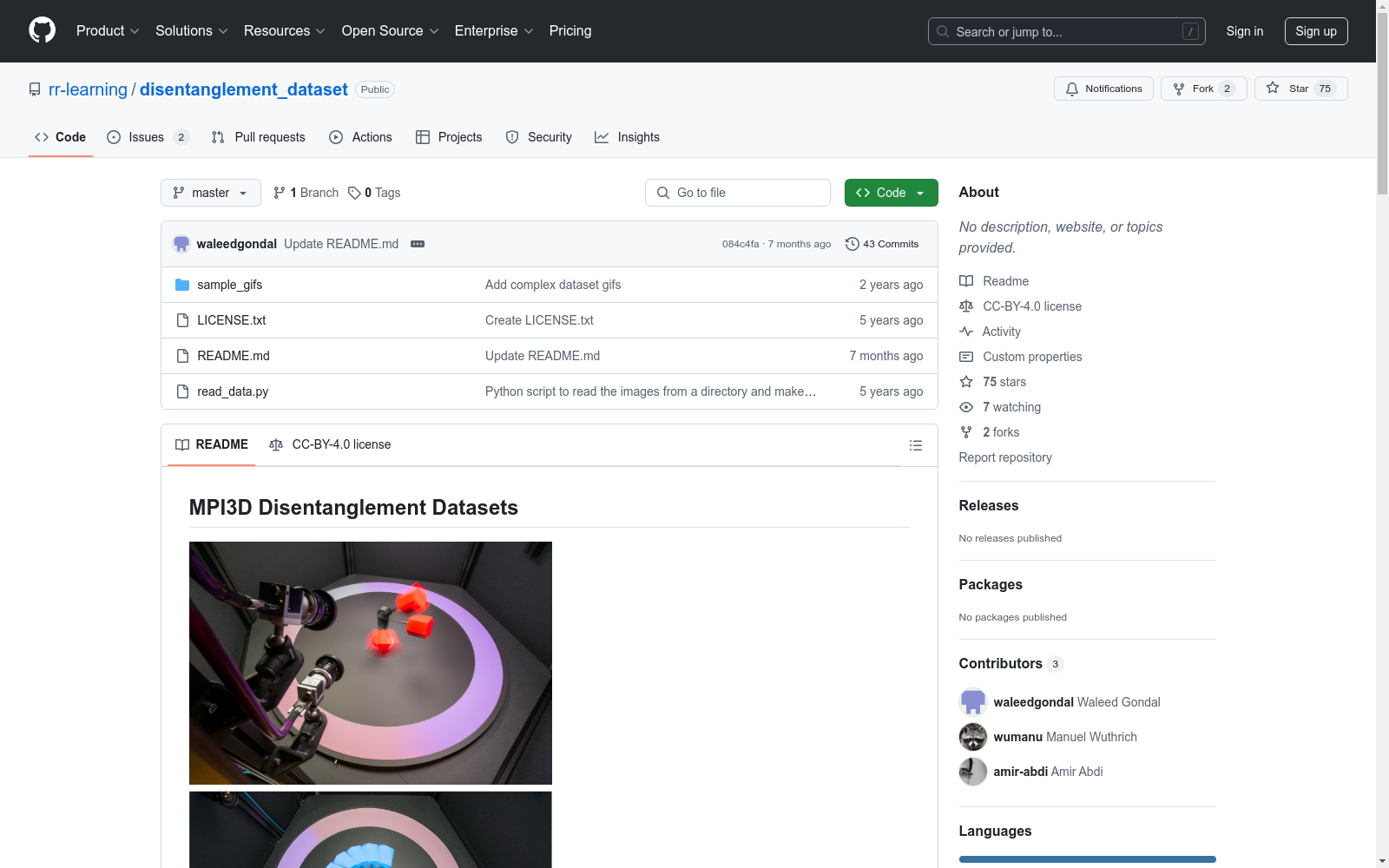Fork the repository

[1202, 89]
